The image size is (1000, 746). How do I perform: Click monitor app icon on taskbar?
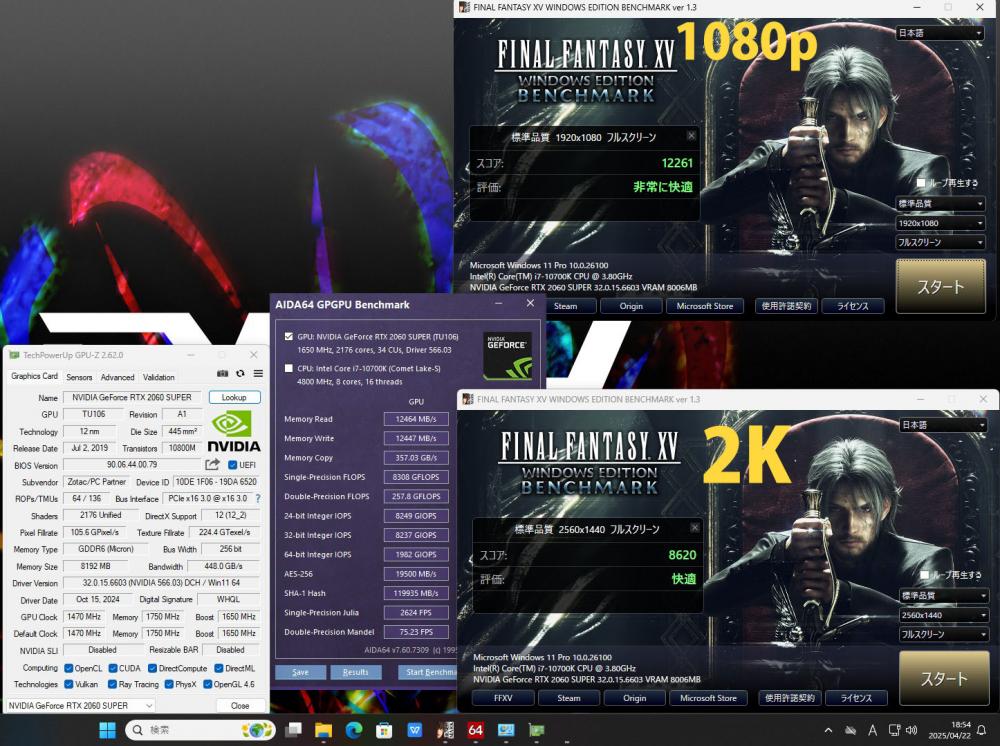[x=506, y=730]
